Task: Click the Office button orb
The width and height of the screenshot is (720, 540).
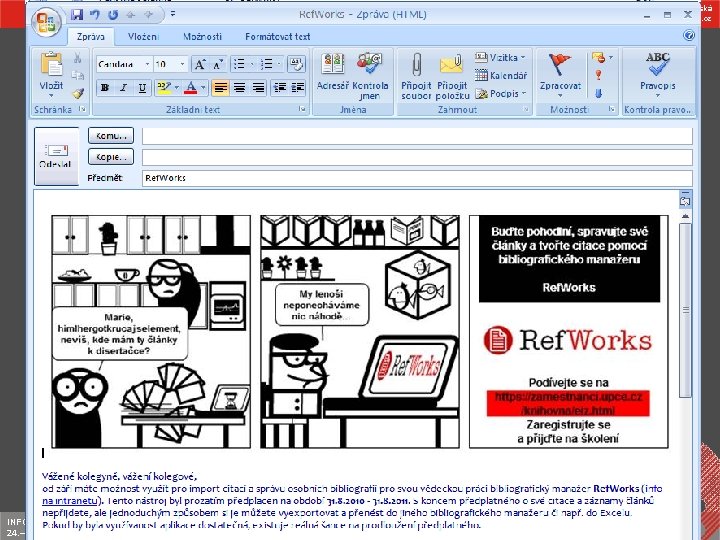Action: click(46, 21)
